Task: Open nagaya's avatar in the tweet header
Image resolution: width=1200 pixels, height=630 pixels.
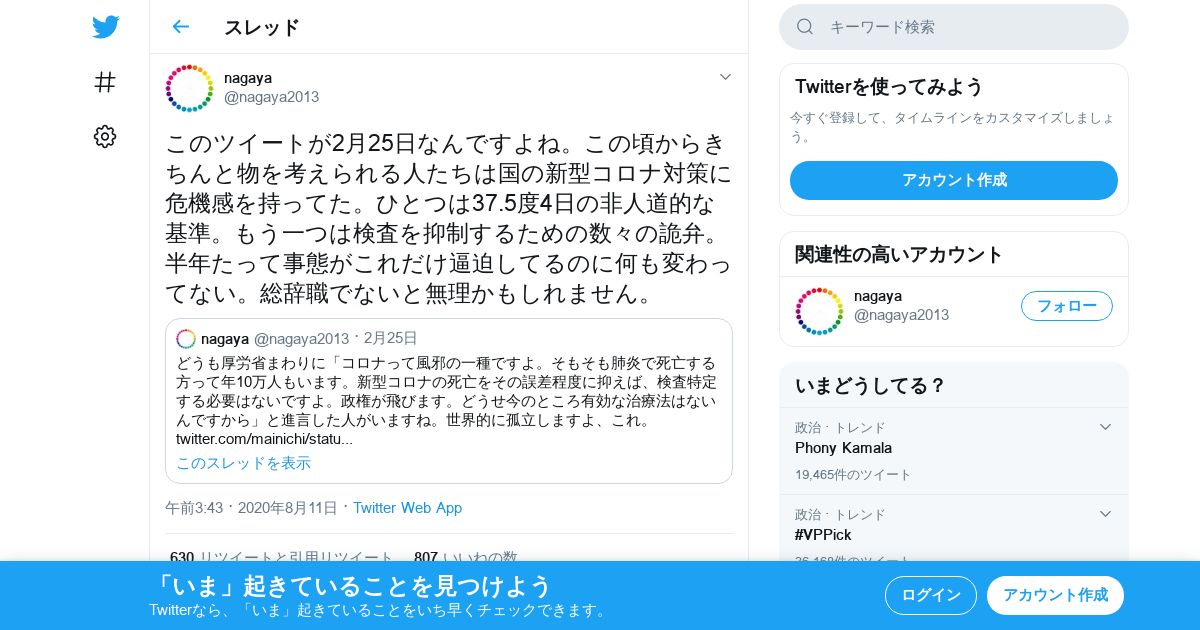Action: tap(190, 88)
